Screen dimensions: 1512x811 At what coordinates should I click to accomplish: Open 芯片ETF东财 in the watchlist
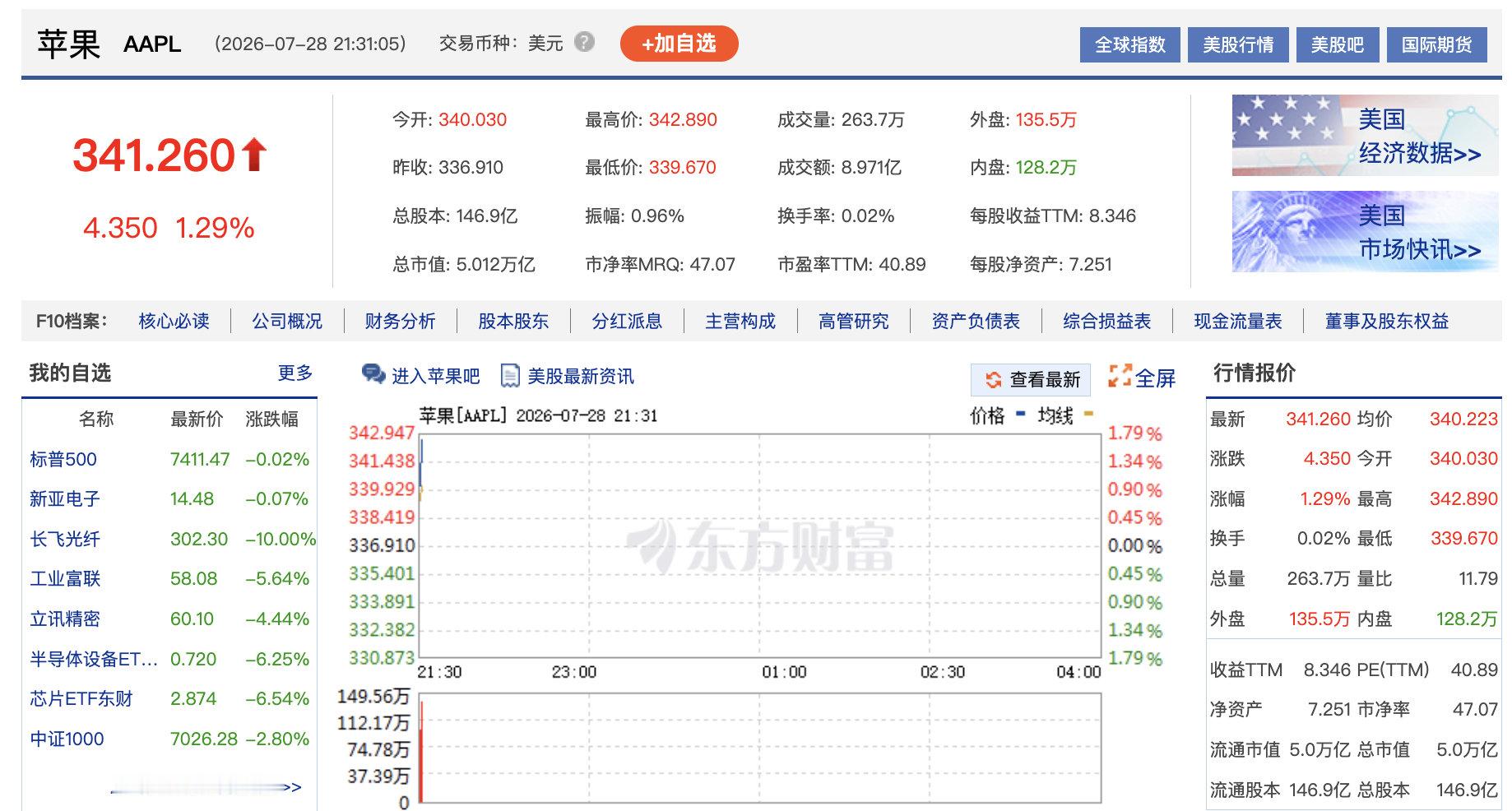point(81,698)
